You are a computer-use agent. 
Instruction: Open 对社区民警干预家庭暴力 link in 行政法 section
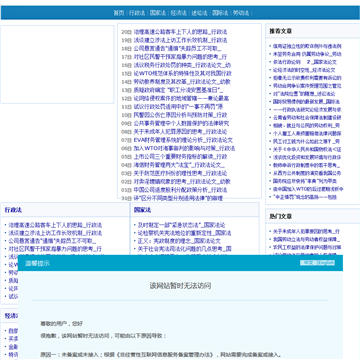pyautogui.click(x=55, y=249)
